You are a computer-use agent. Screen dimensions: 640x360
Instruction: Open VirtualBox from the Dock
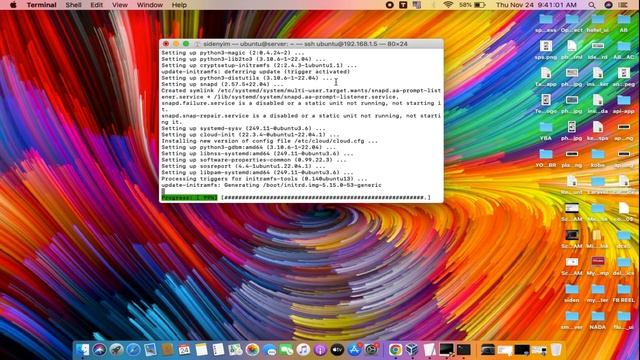(x=412, y=350)
